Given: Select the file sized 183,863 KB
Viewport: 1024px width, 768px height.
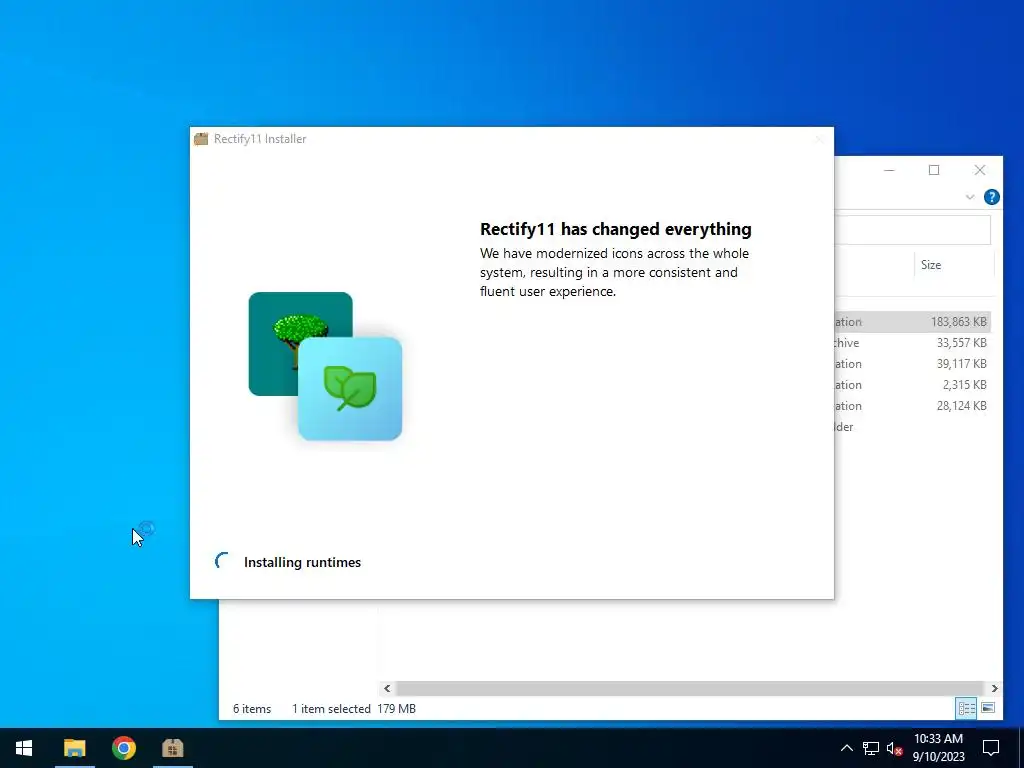Looking at the screenshot, I should click(x=912, y=322).
